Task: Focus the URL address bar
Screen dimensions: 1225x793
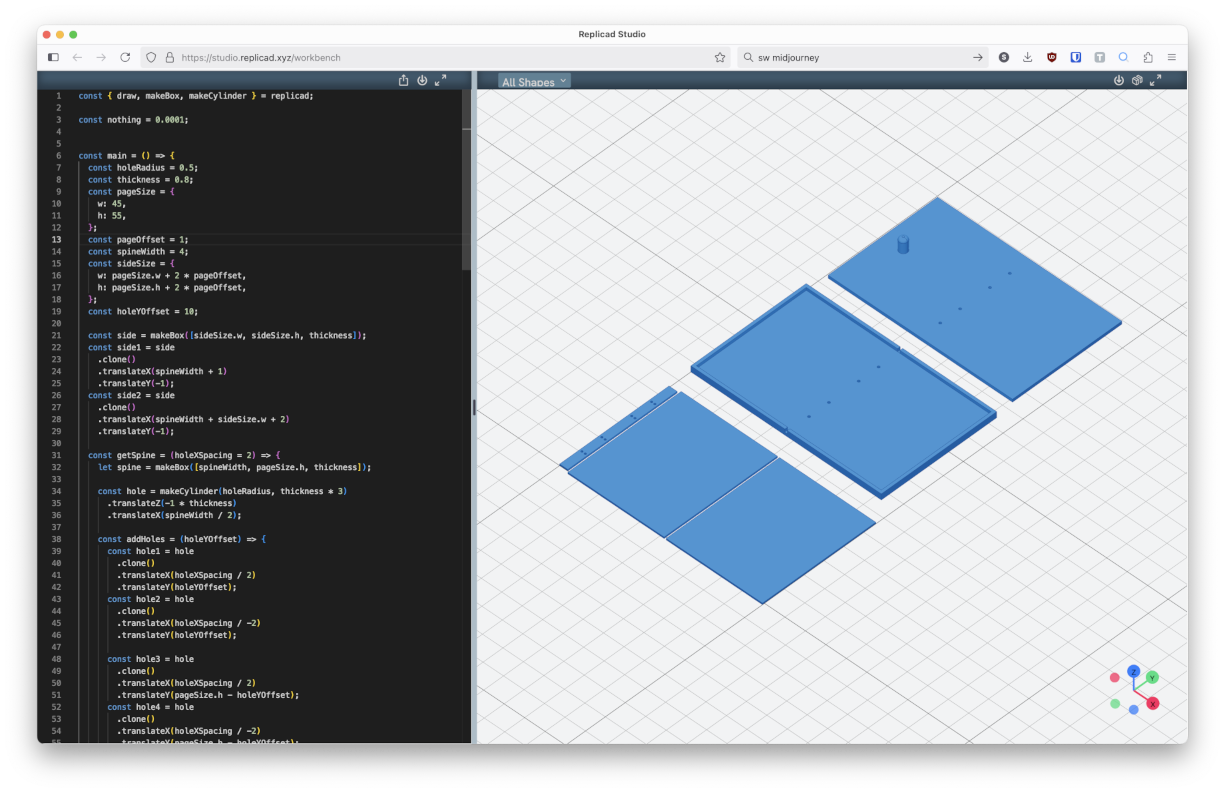Action: [x=438, y=58]
